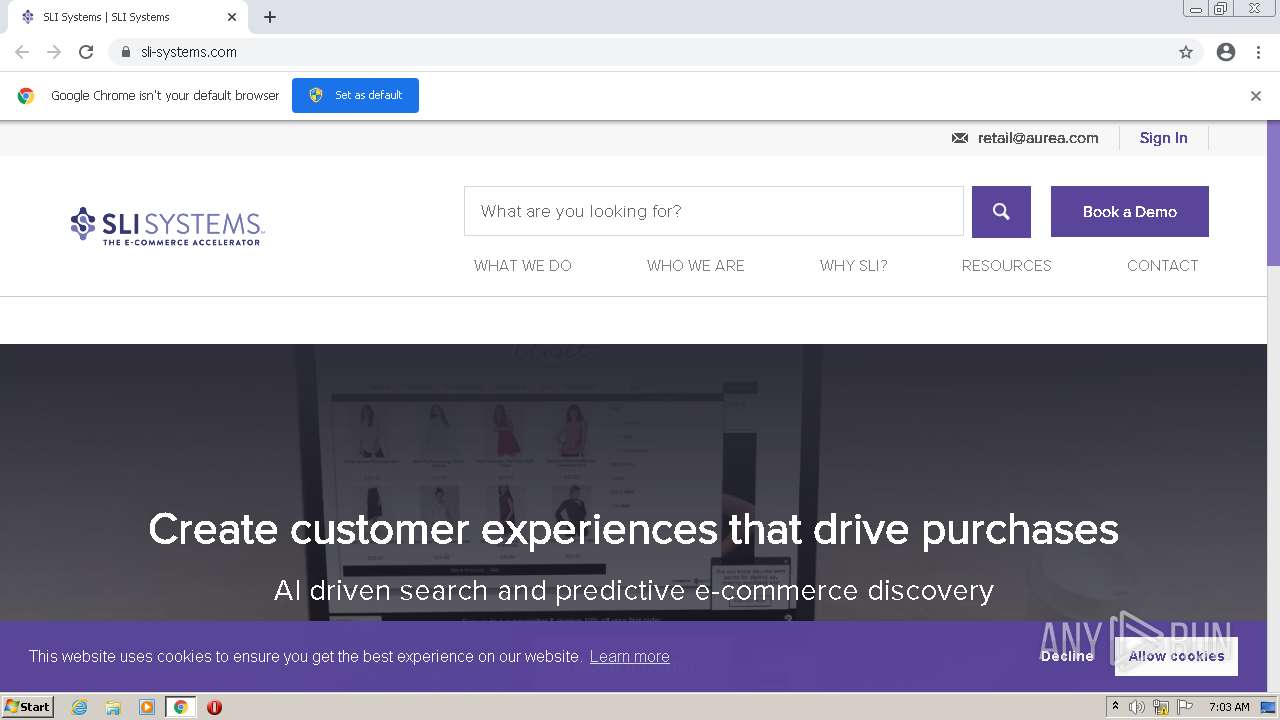
Task: Click the taskbar clock showing 7:03 AM
Action: pyautogui.click(x=1229, y=707)
